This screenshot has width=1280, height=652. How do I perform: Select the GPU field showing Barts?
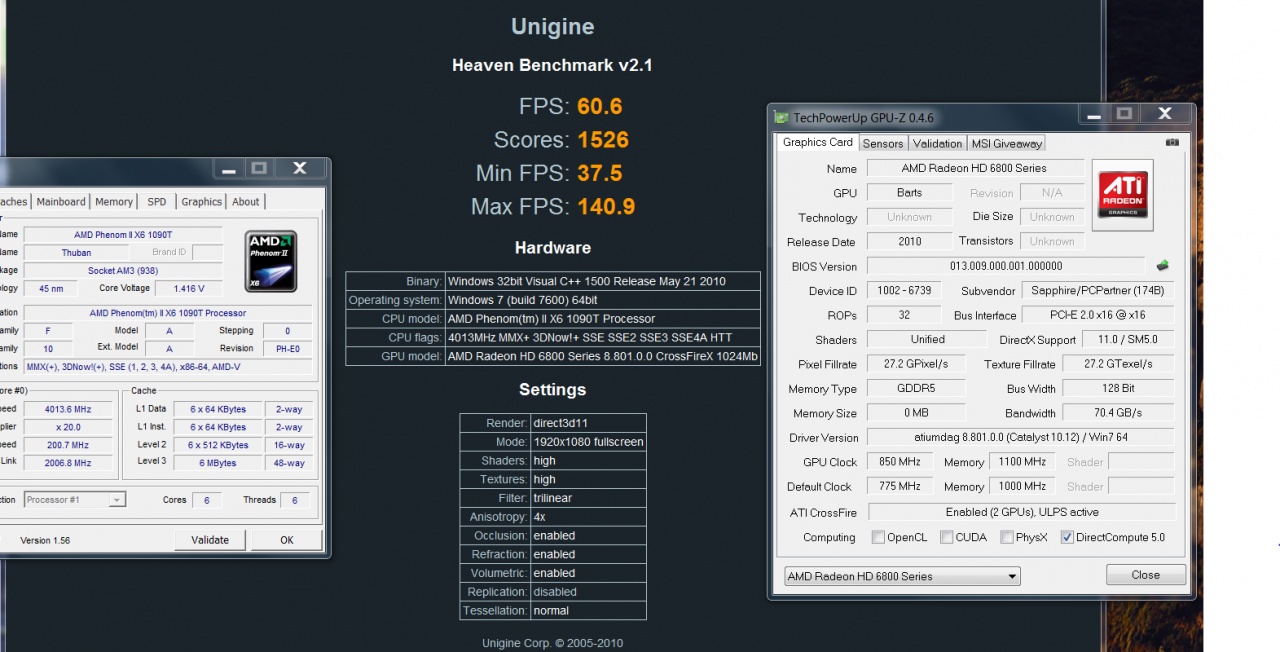pyautogui.click(x=910, y=192)
